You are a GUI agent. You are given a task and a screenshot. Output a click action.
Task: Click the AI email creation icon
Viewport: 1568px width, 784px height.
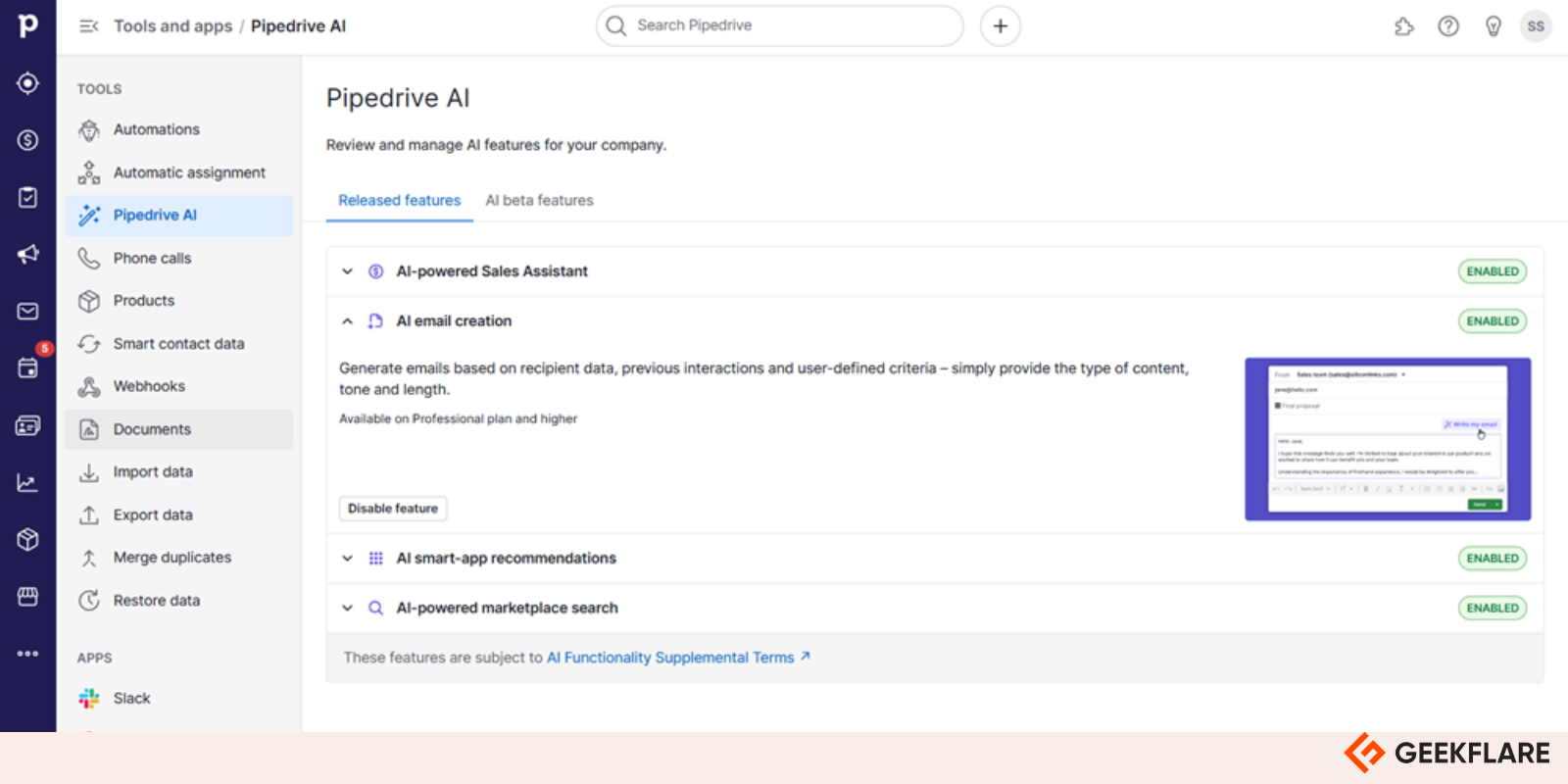(375, 321)
